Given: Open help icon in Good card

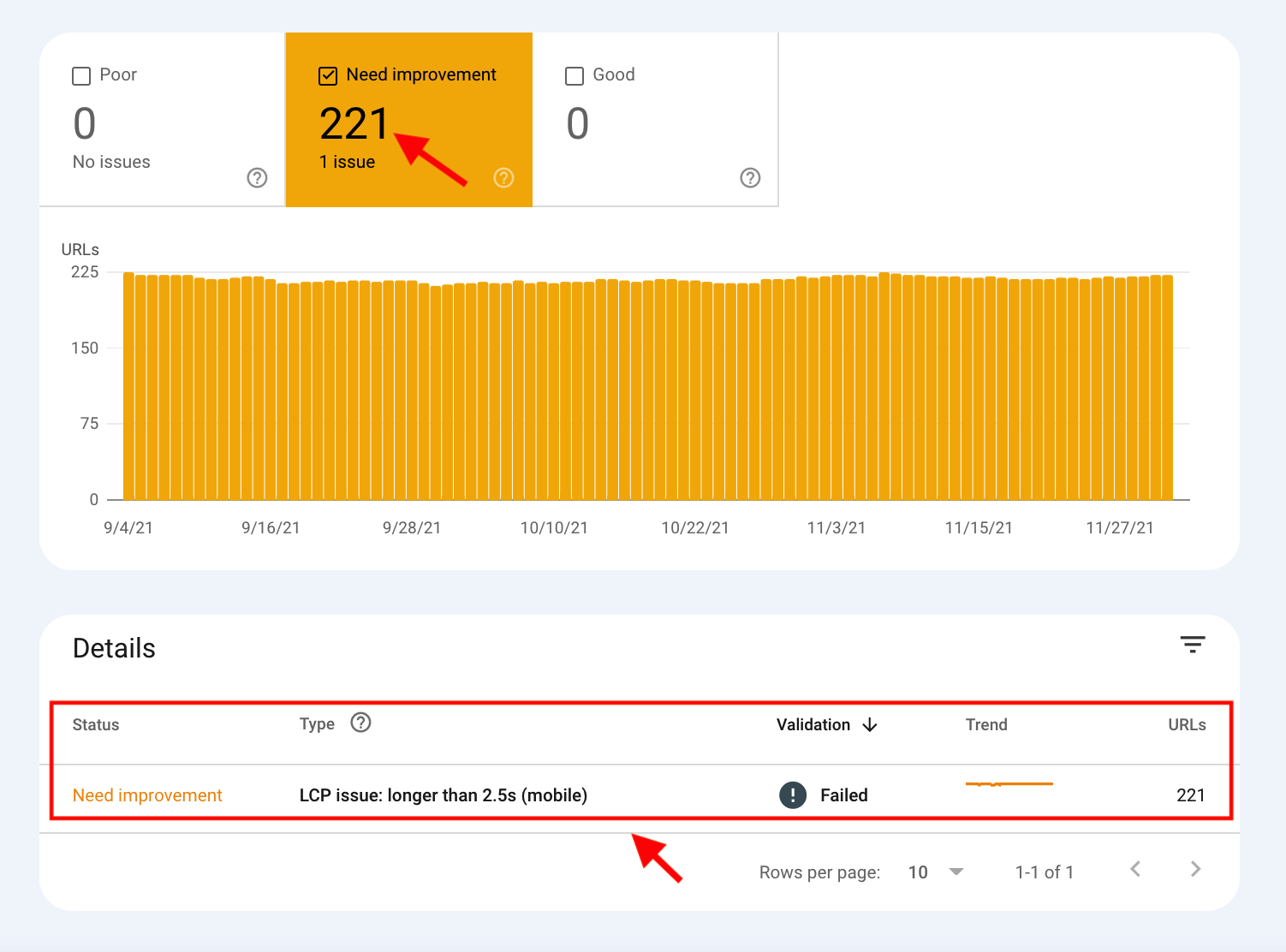Looking at the screenshot, I should [750, 177].
